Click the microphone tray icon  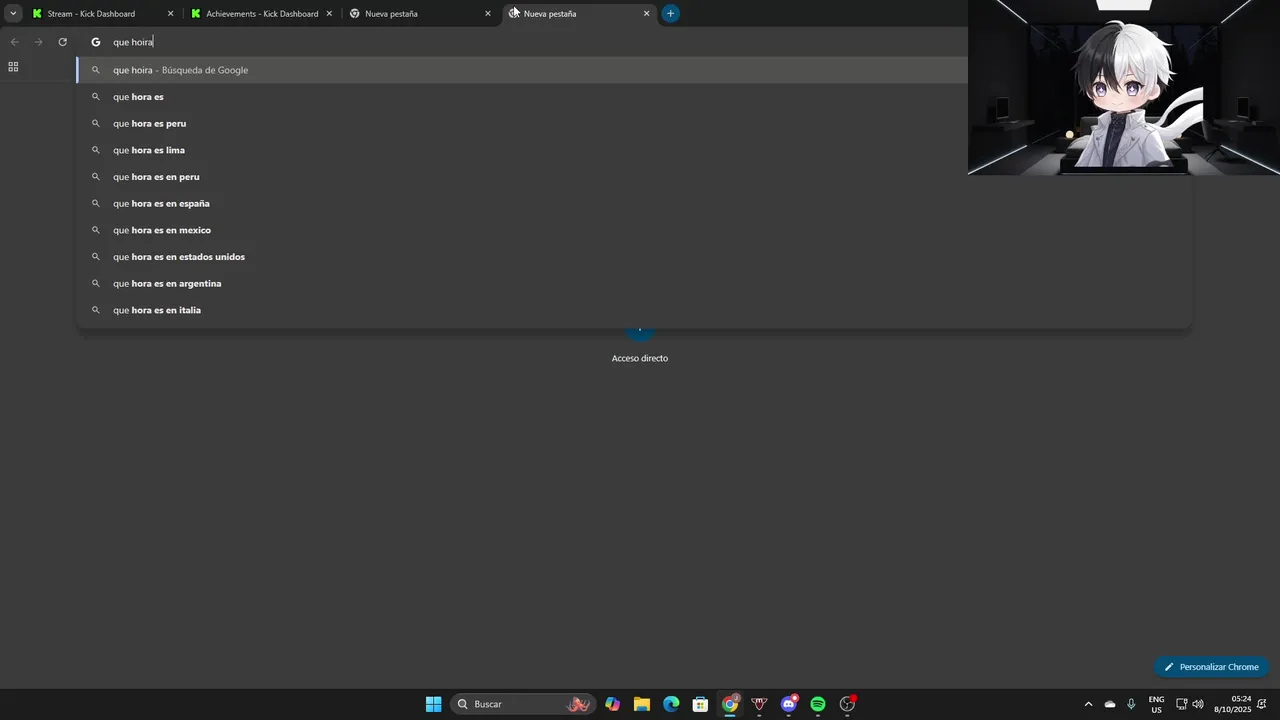click(1131, 704)
